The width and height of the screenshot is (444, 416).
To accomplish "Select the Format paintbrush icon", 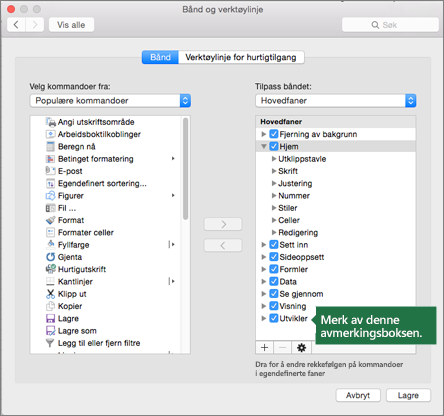I will pos(50,220).
